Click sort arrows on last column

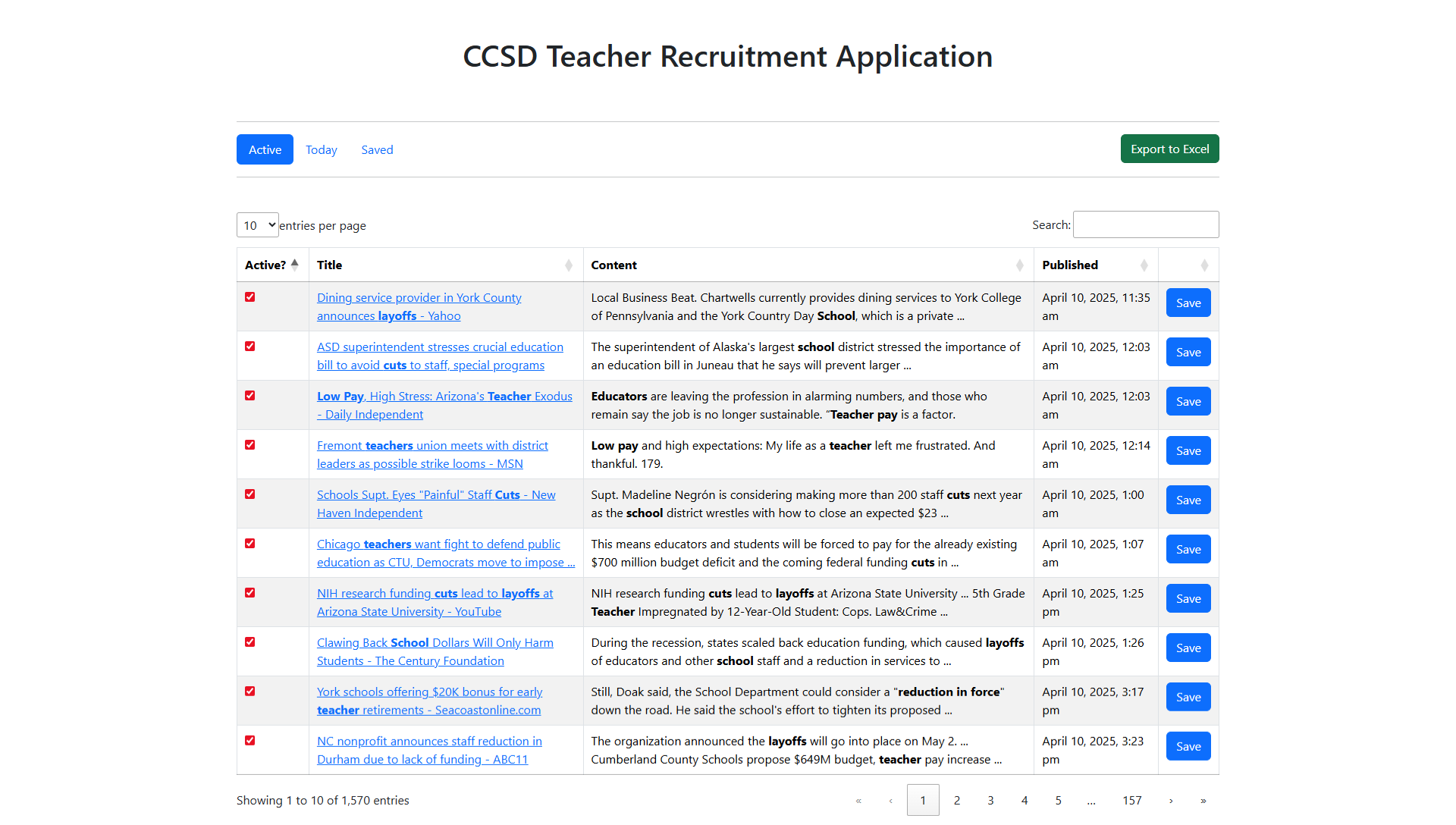(1204, 265)
